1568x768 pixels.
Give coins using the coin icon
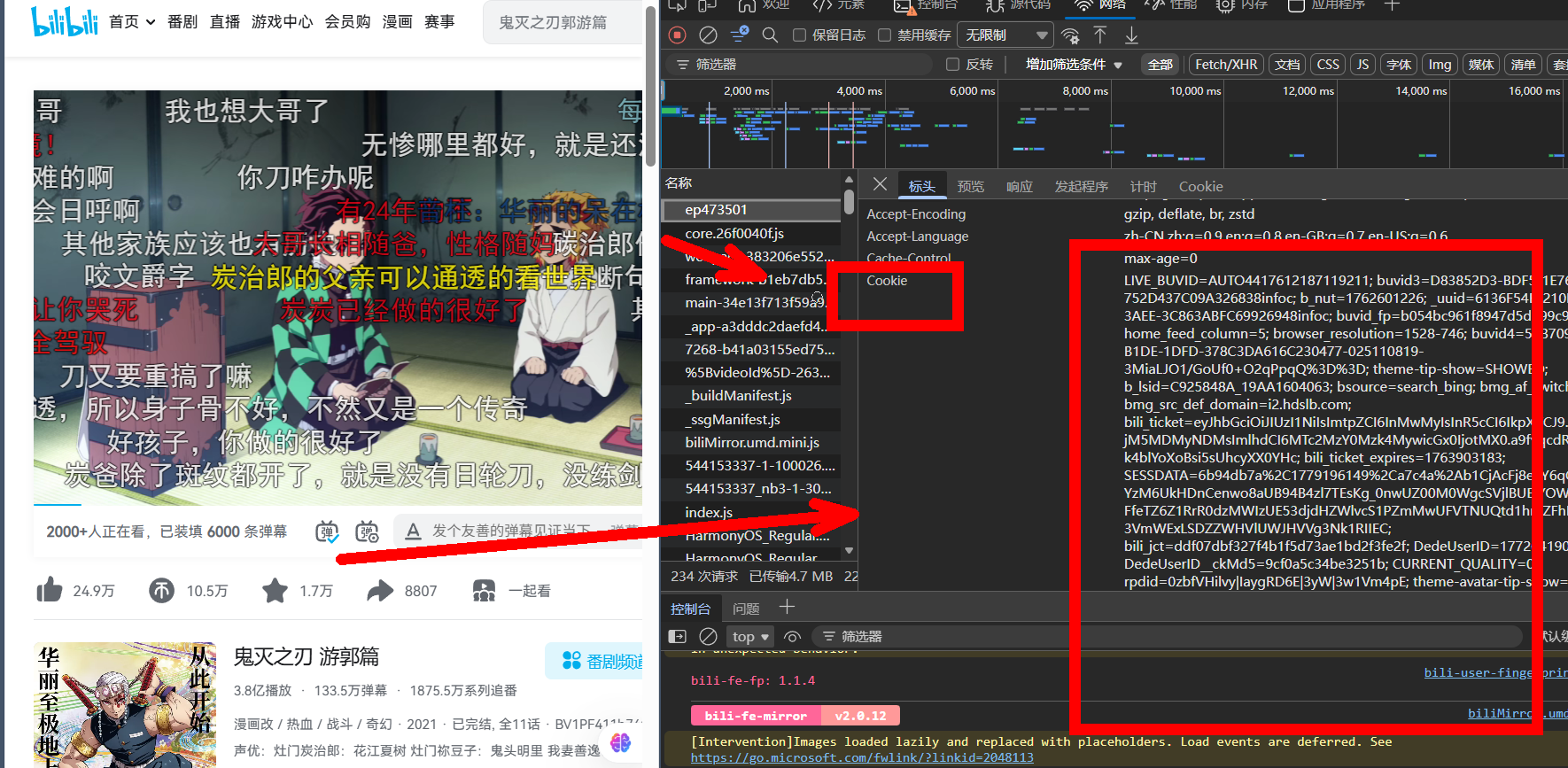tap(161, 590)
